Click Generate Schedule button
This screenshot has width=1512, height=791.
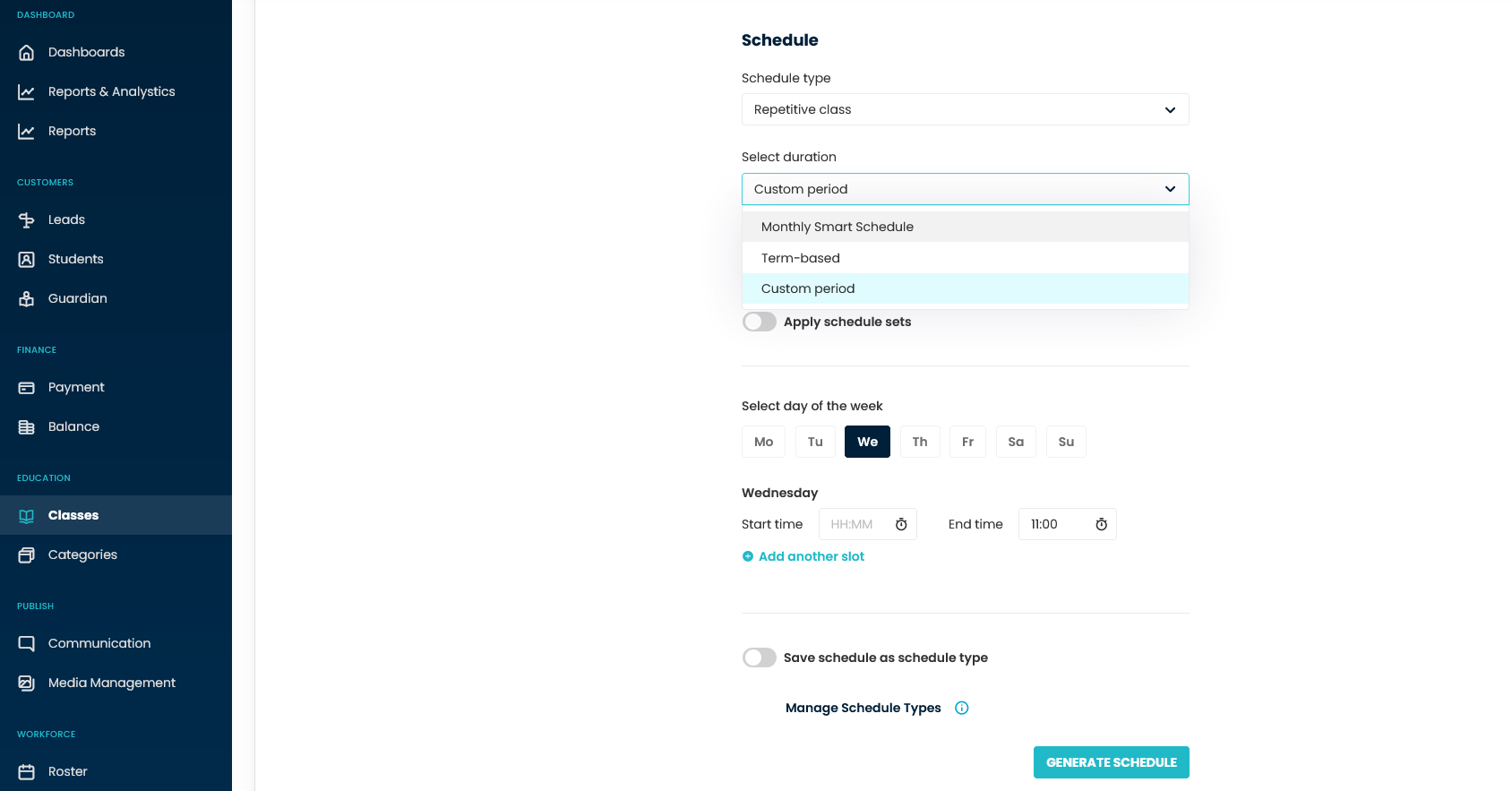tap(1112, 762)
